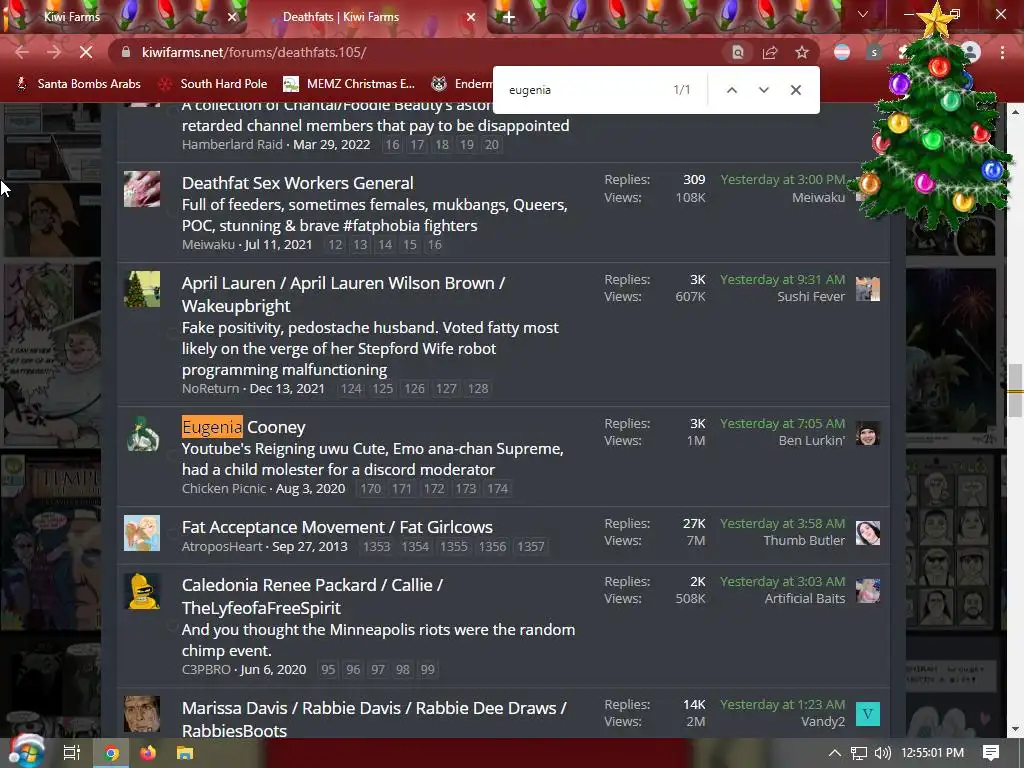Open AtroposHeart avatar on Fat Acceptance thread
1024x768 pixels.
pos(142,533)
